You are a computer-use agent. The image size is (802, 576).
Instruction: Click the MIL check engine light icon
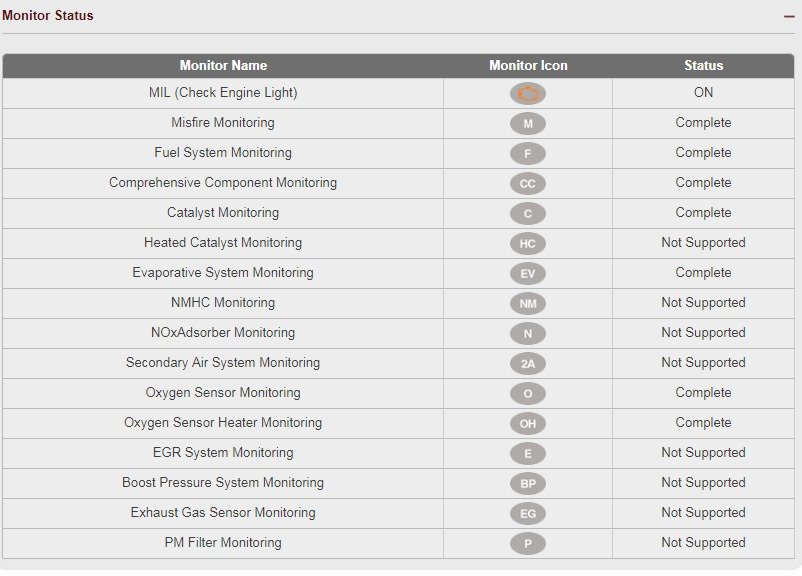pyautogui.click(x=528, y=94)
